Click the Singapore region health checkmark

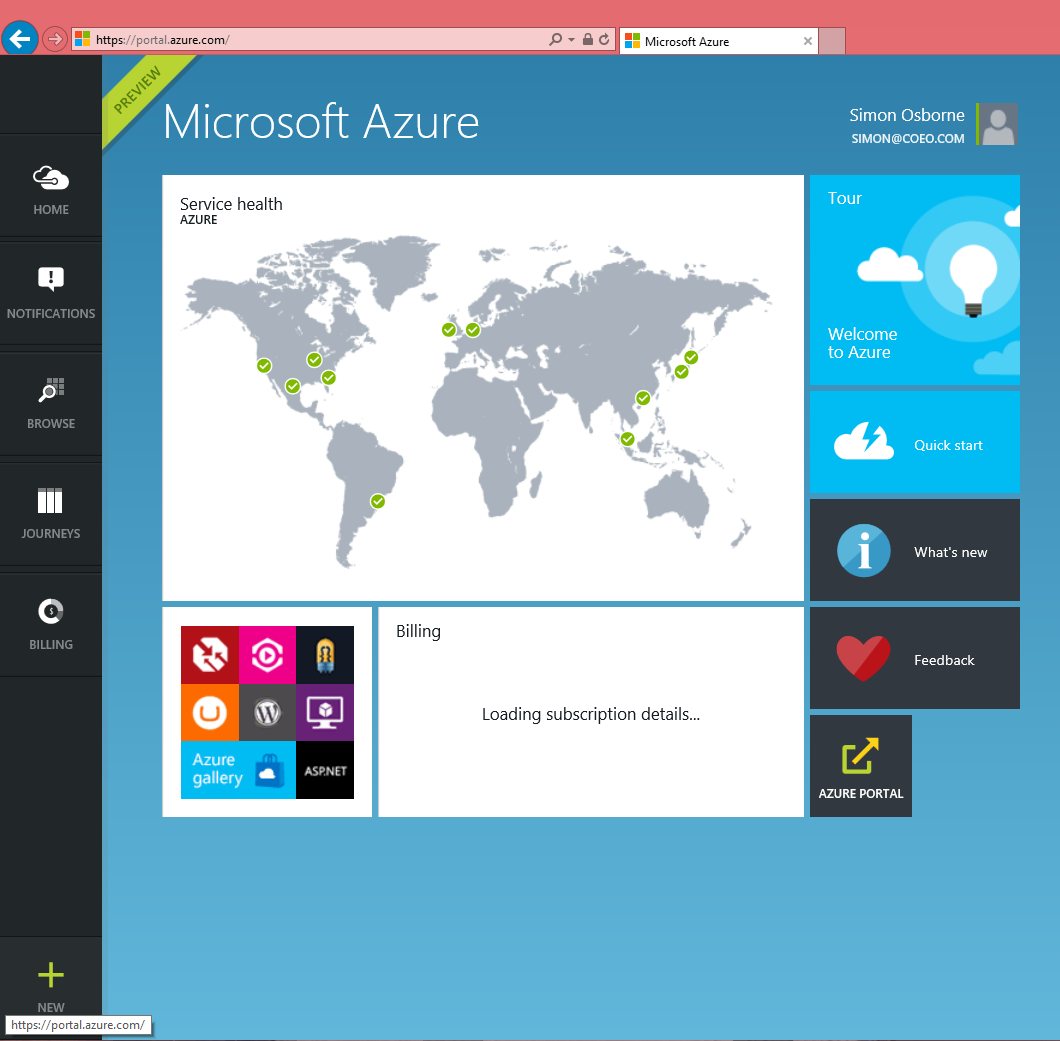coord(628,439)
